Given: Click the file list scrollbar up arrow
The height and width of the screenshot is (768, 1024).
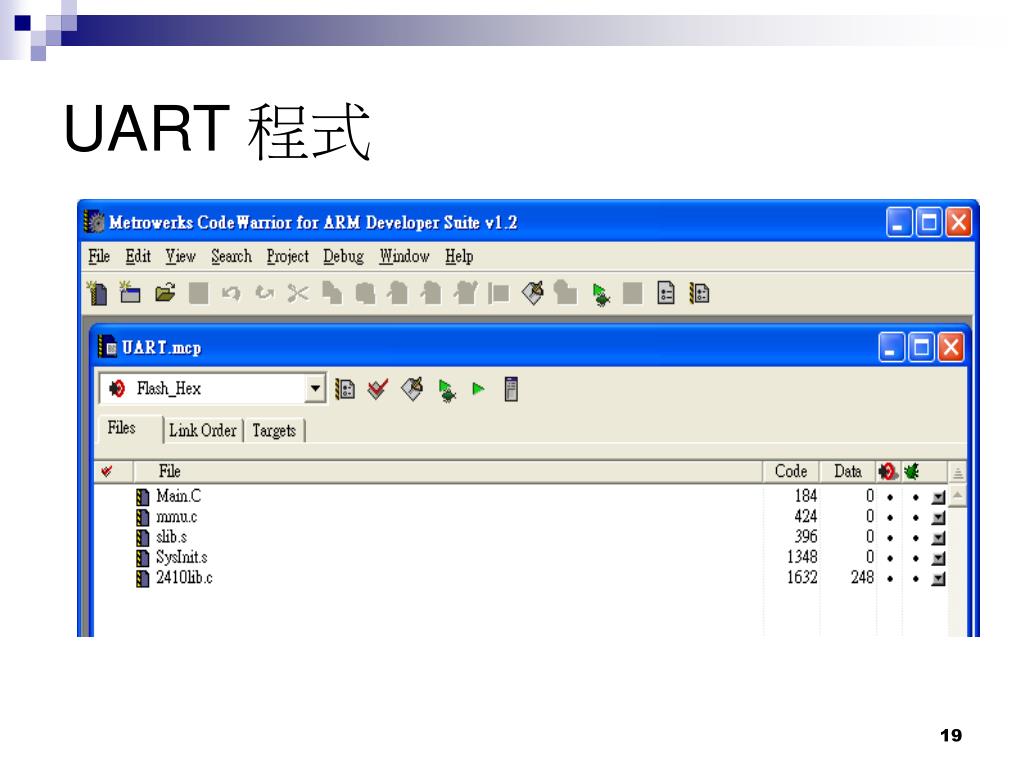Looking at the screenshot, I should pos(957,496).
